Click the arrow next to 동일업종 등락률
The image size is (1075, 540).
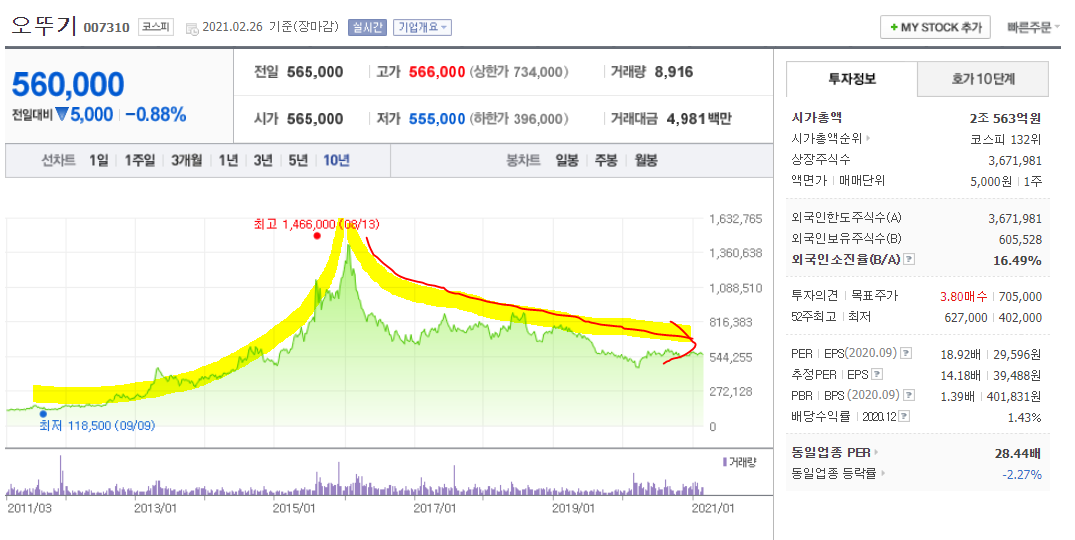tap(883, 474)
